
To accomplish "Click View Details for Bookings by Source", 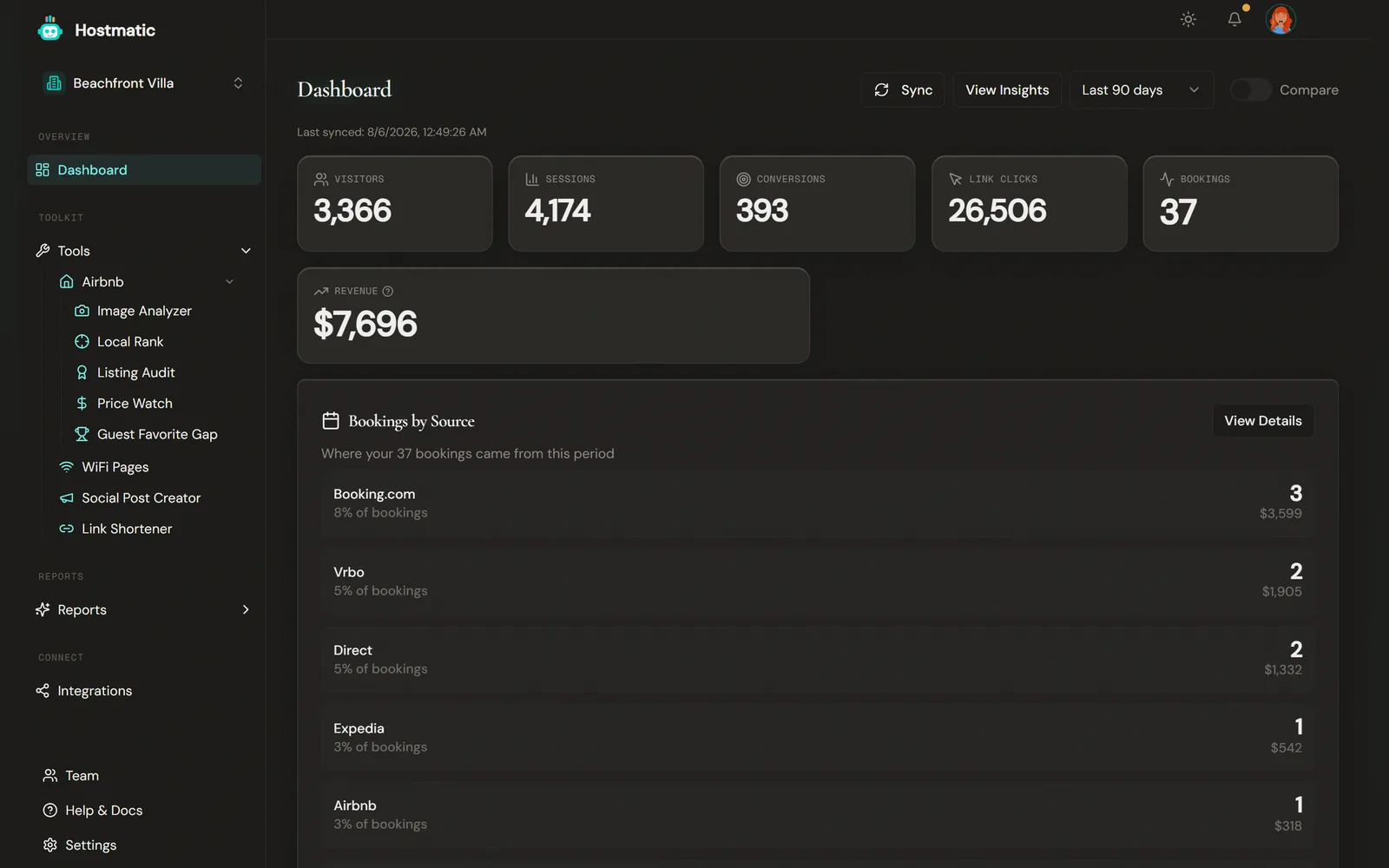I will pos(1263,421).
